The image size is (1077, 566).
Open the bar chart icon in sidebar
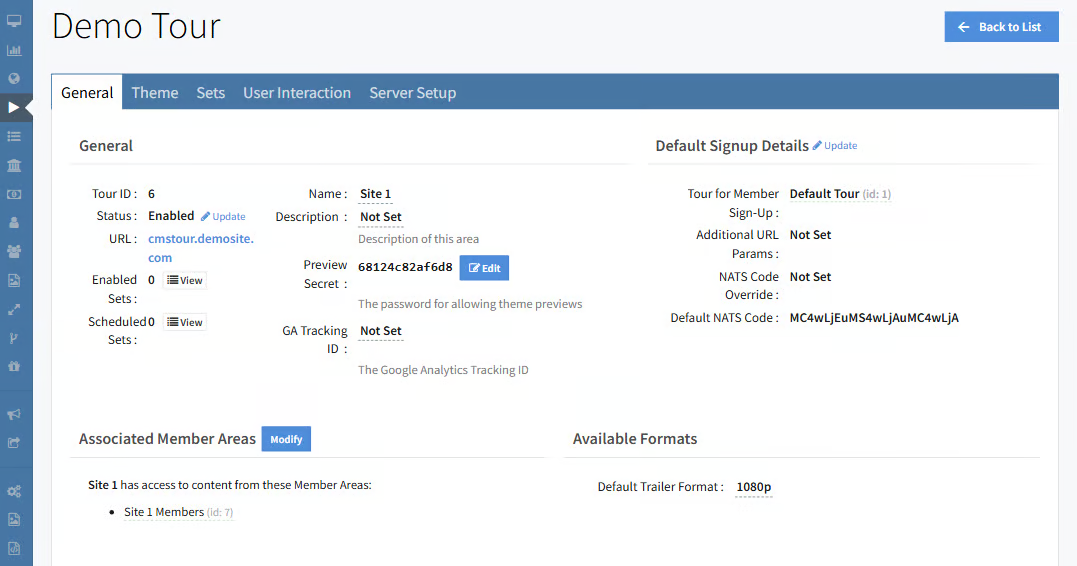coord(14,50)
